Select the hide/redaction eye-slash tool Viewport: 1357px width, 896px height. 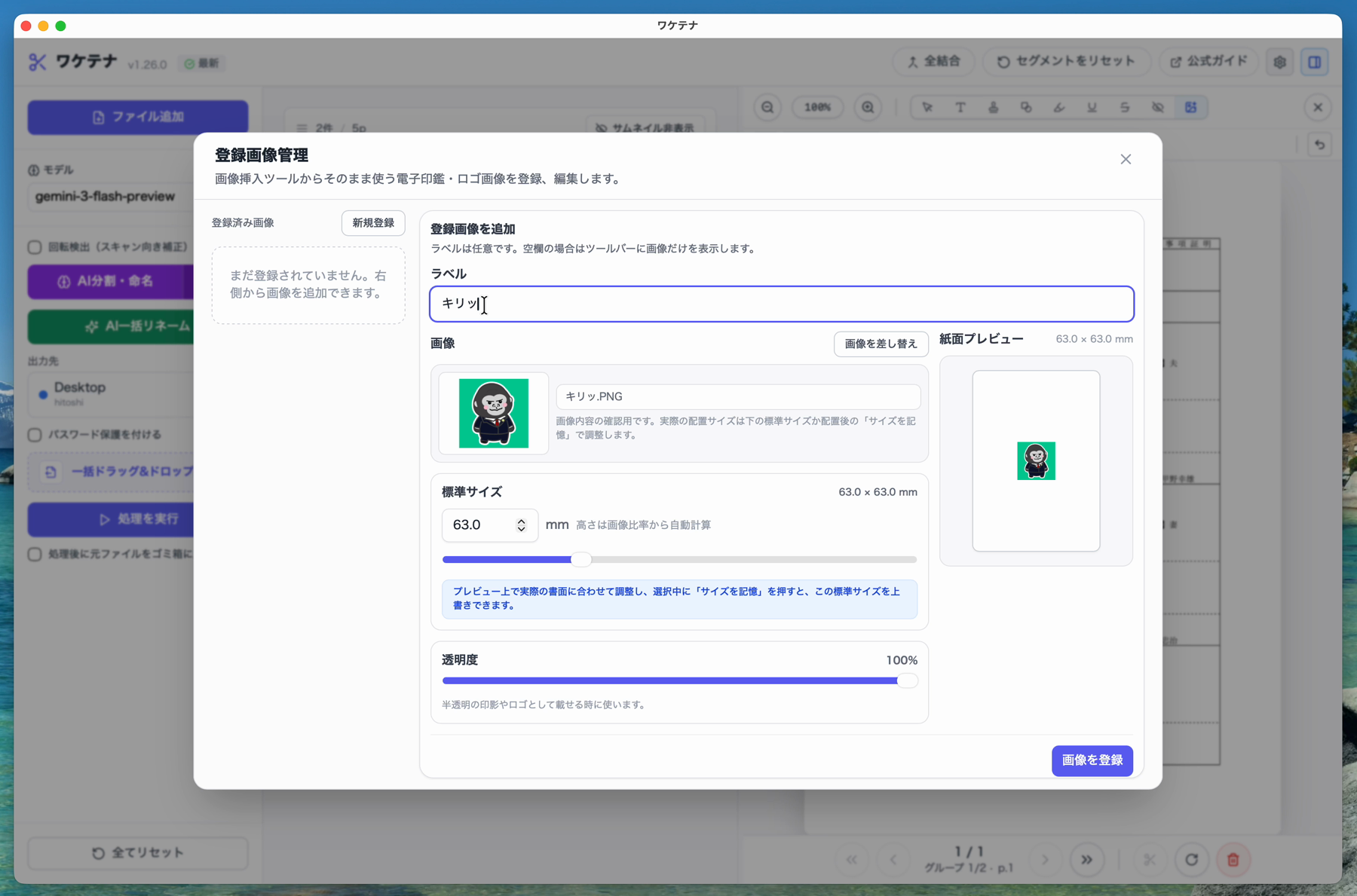pyautogui.click(x=1158, y=107)
